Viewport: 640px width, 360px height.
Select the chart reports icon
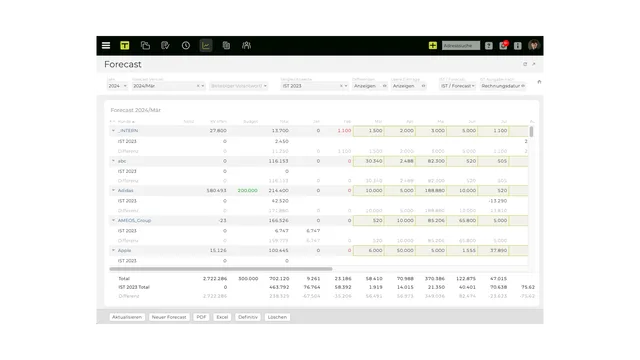pos(206,45)
